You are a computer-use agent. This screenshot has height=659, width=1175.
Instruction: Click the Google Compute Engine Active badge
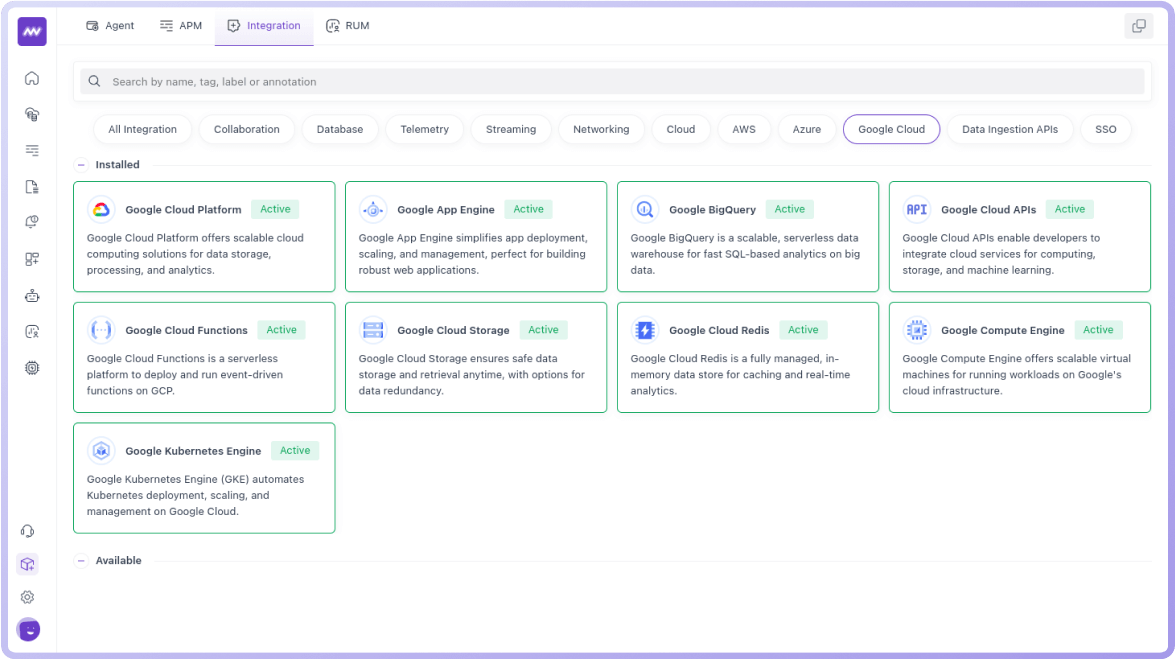tap(1098, 330)
